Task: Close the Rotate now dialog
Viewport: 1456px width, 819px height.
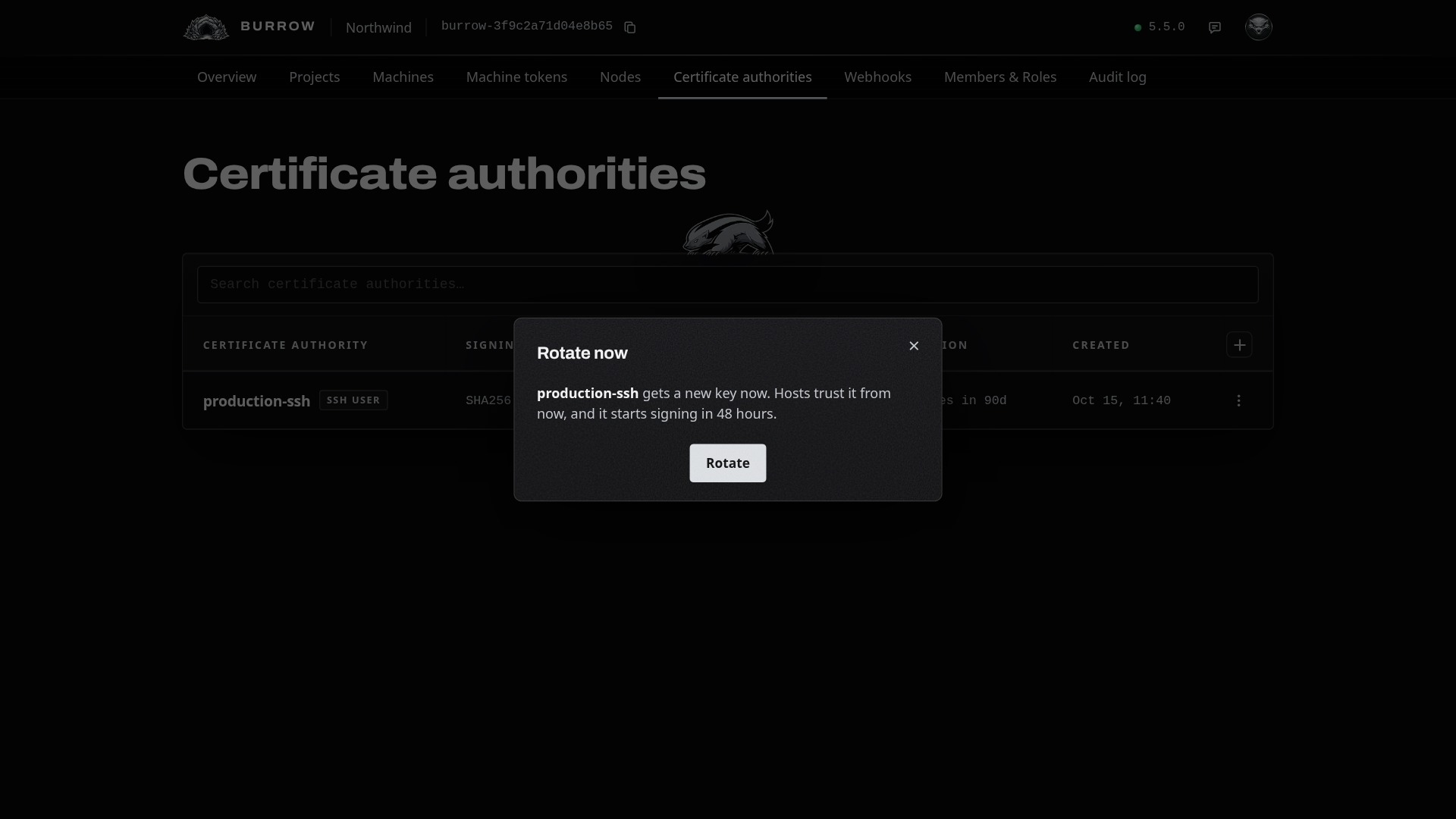Action: pyautogui.click(x=914, y=346)
